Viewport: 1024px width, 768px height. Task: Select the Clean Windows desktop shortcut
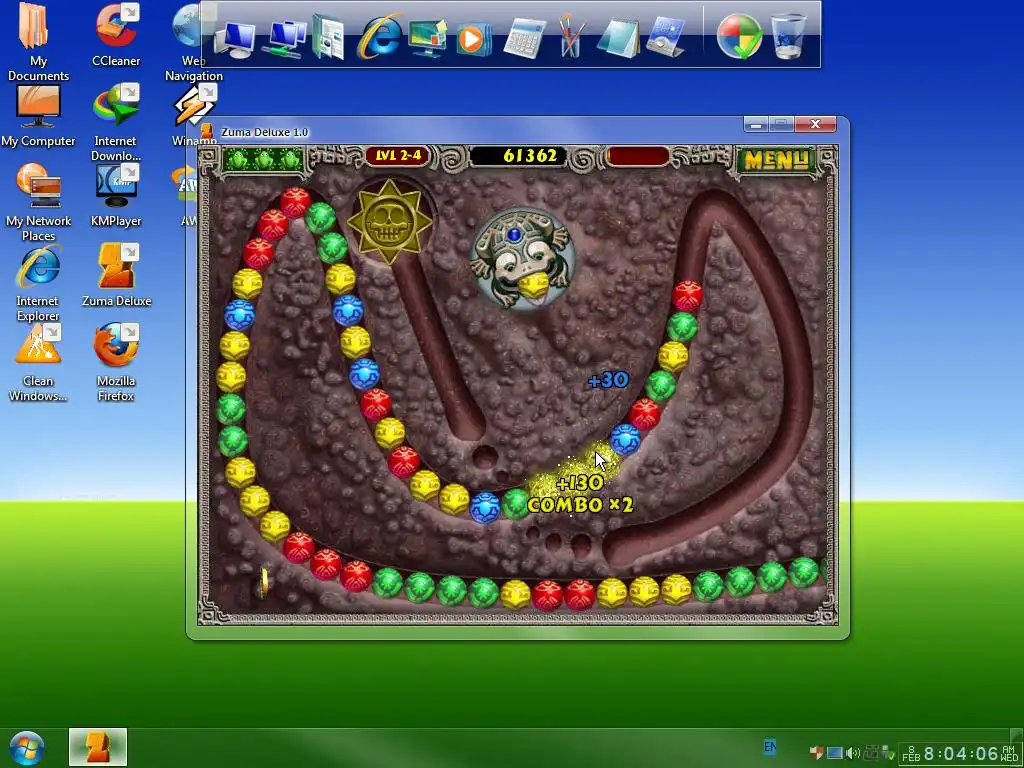pos(38,363)
